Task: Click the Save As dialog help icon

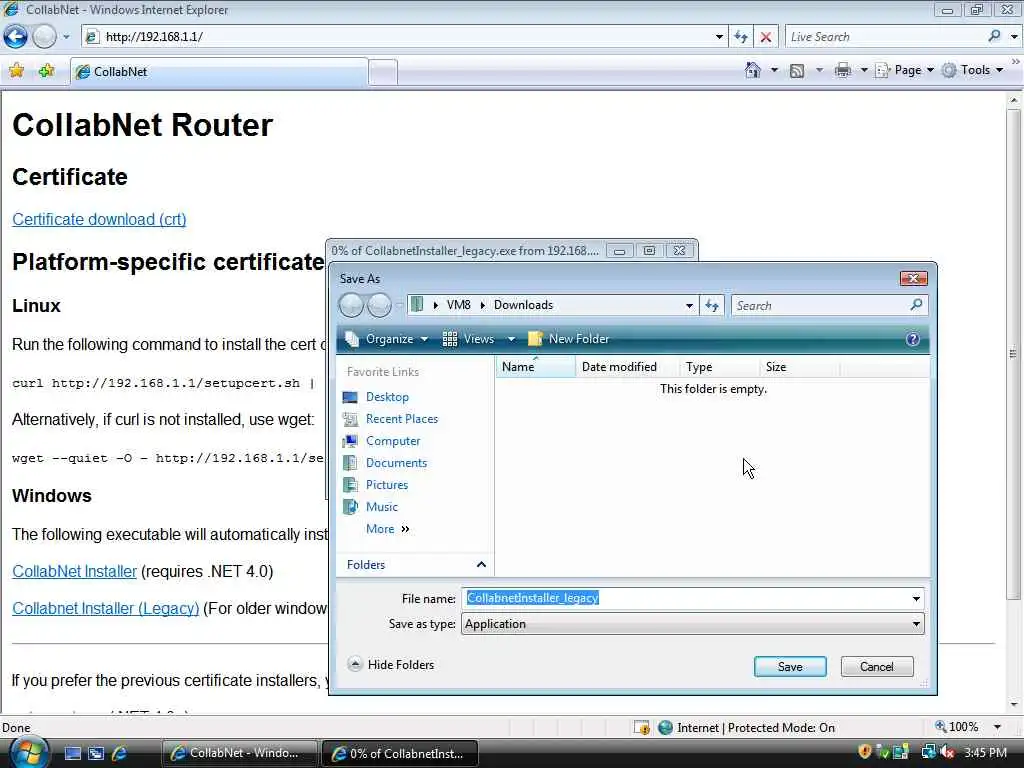Action: pyautogui.click(x=912, y=339)
